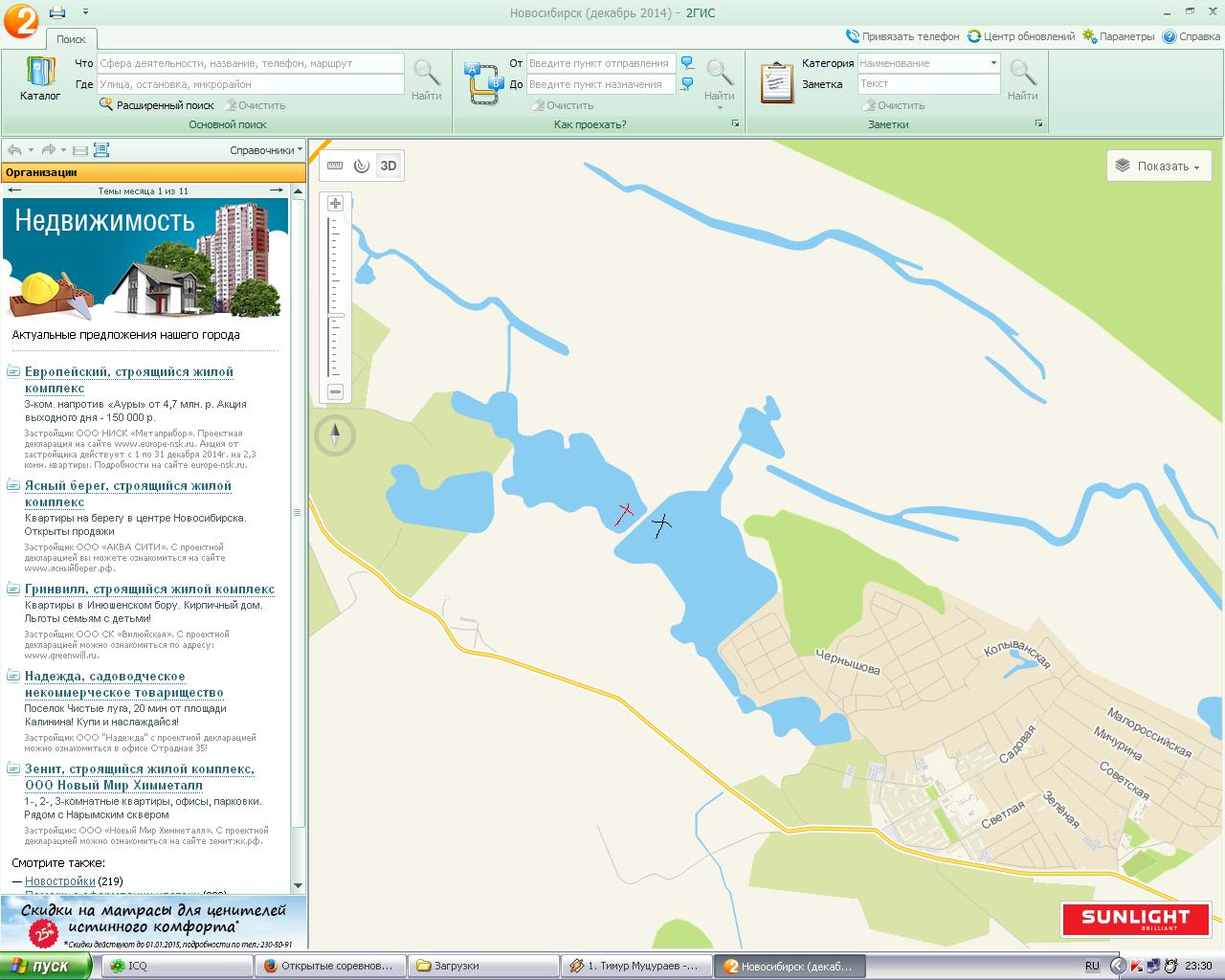Select the ruler measurement tool on map
1225x980 pixels.
(x=334, y=166)
